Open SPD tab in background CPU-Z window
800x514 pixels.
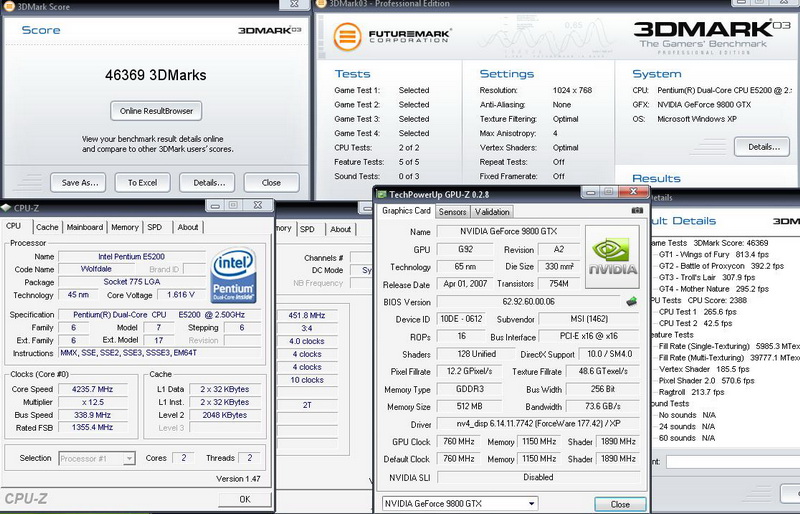point(307,229)
